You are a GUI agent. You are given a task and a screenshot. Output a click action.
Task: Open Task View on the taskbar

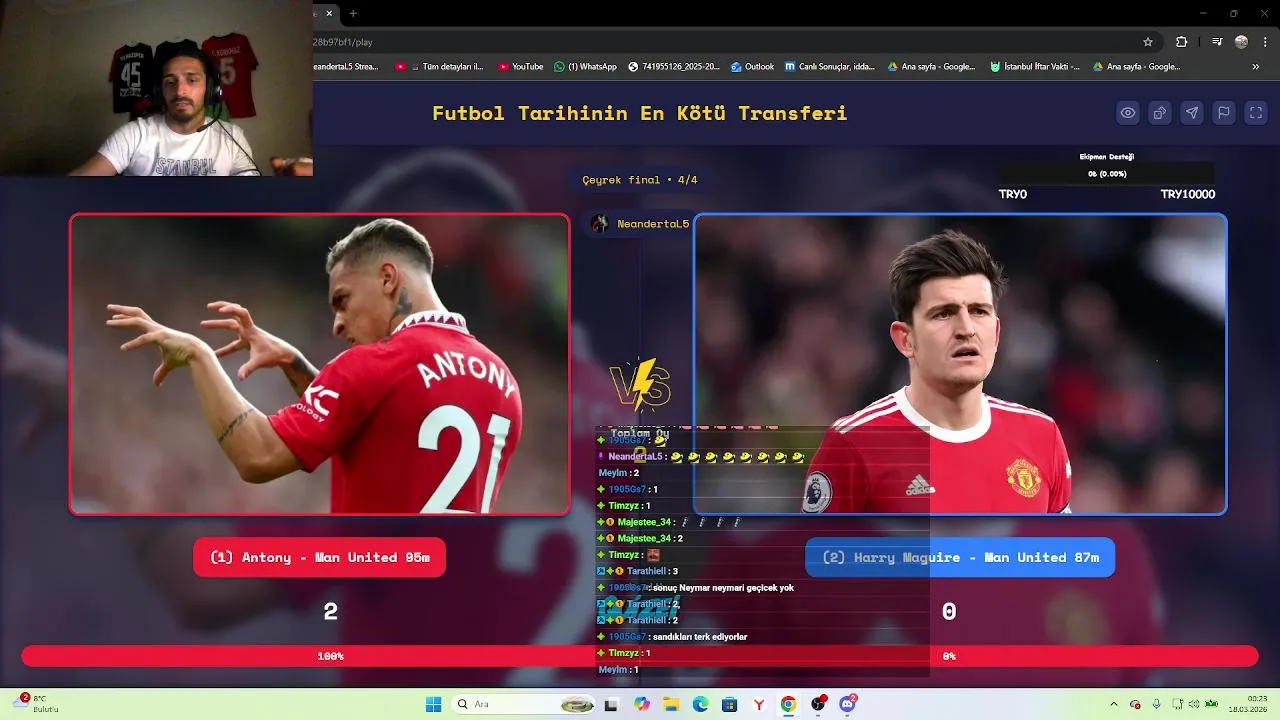611,704
